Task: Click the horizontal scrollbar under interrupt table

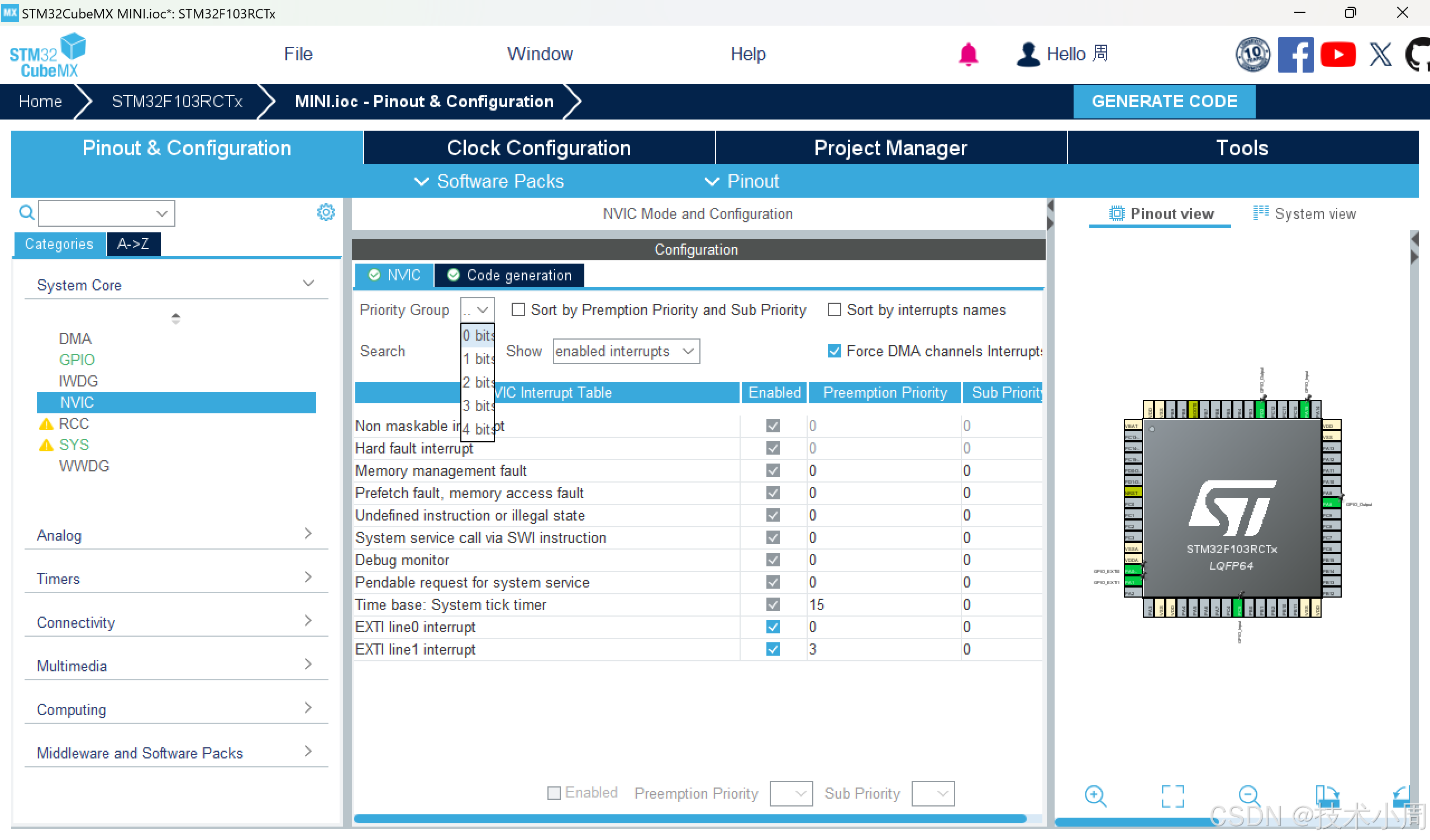Action: tap(689, 818)
